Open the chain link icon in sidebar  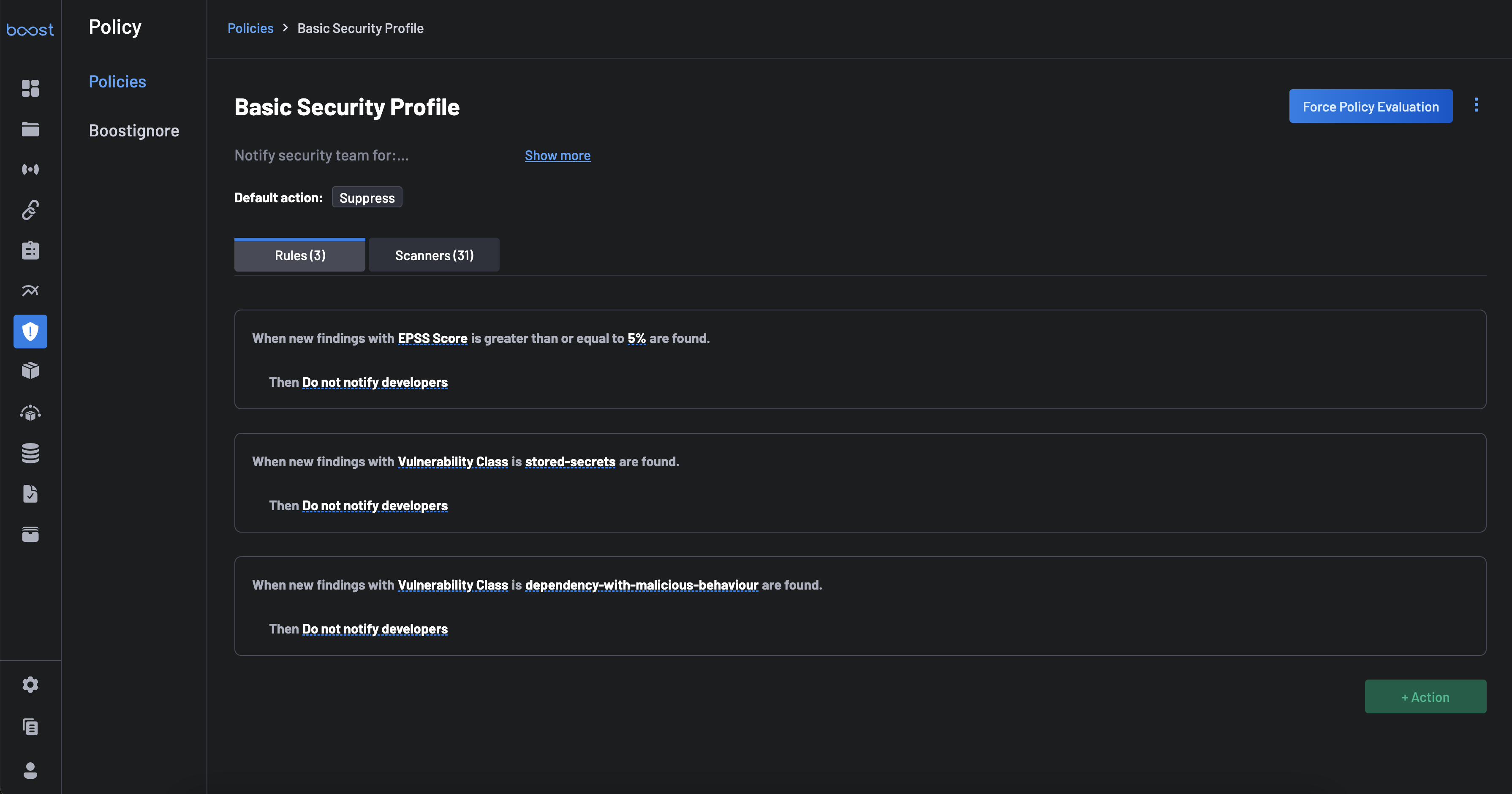[30, 209]
